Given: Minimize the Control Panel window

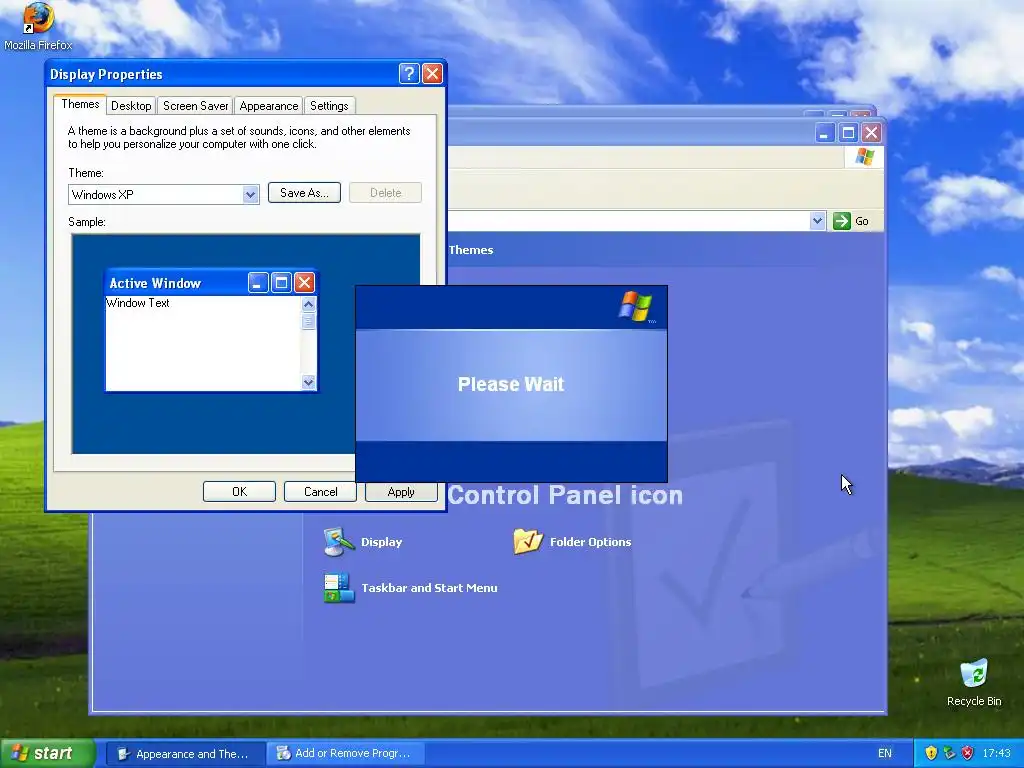Looking at the screenshot, I should [825, 133].
